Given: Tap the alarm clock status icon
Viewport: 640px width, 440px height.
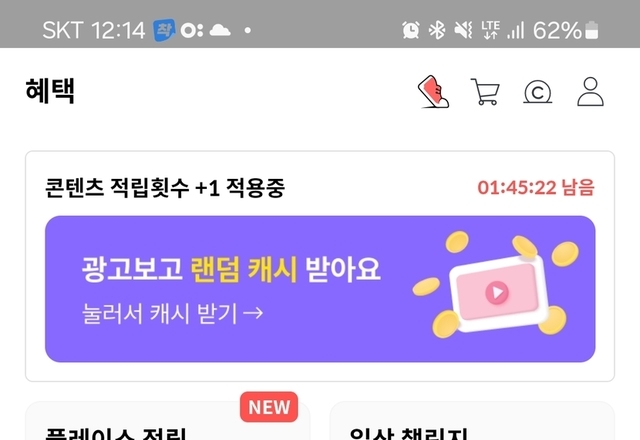Looking at the screenshot, I should (x=411, y=30).
